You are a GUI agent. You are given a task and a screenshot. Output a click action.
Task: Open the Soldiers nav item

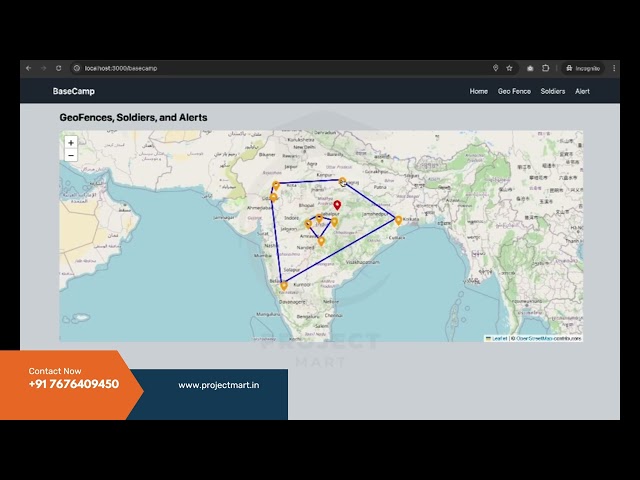[553, 91]
